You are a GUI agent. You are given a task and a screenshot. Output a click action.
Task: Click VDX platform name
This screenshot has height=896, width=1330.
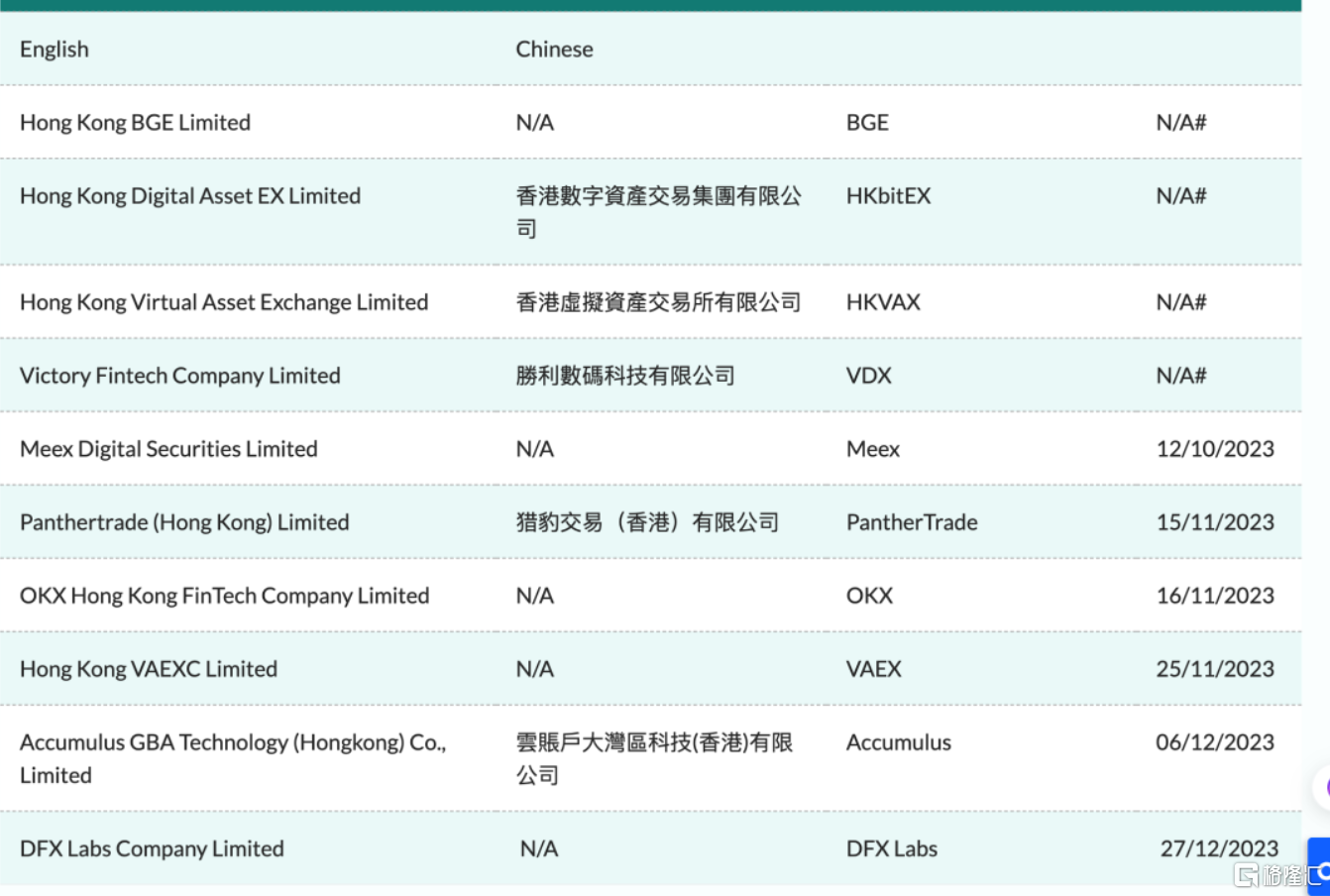pyautogui.click(x=869, y=376)
